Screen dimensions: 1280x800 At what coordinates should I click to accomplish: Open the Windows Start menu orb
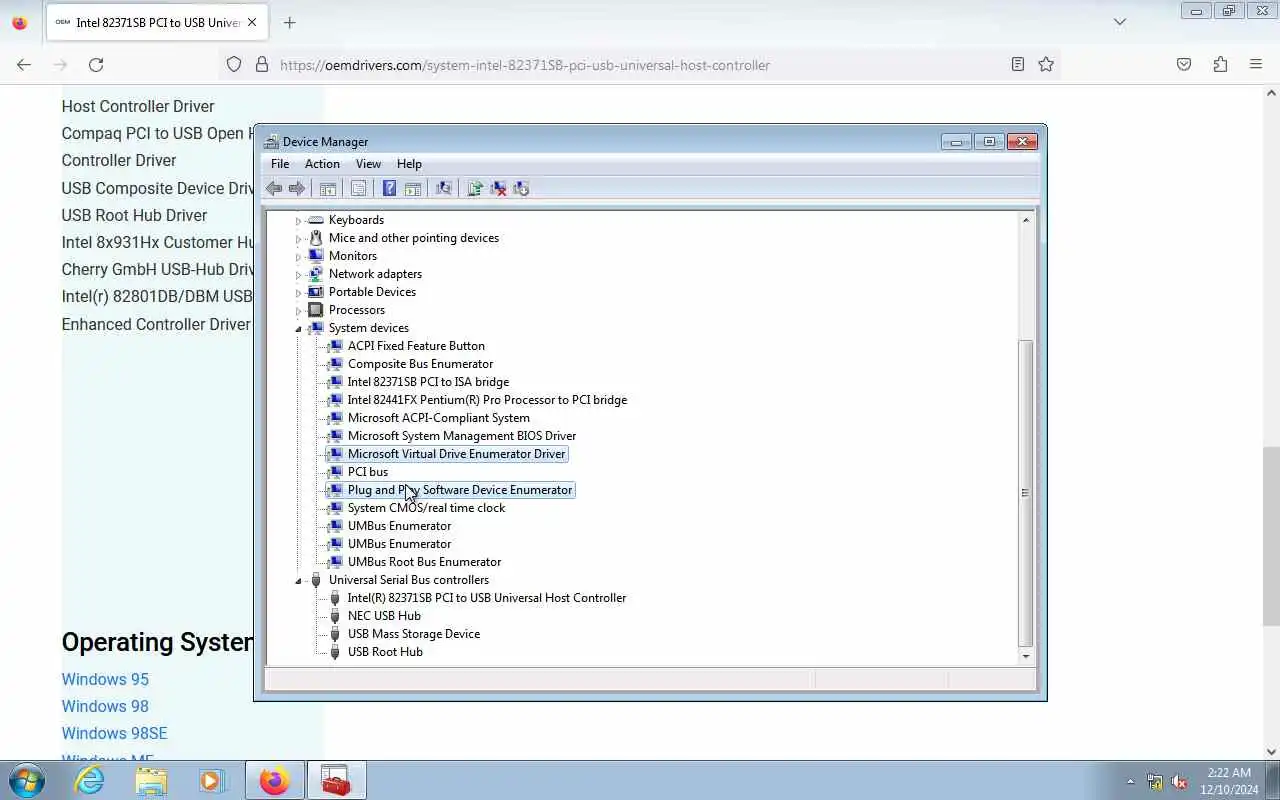tap(26, 780)
